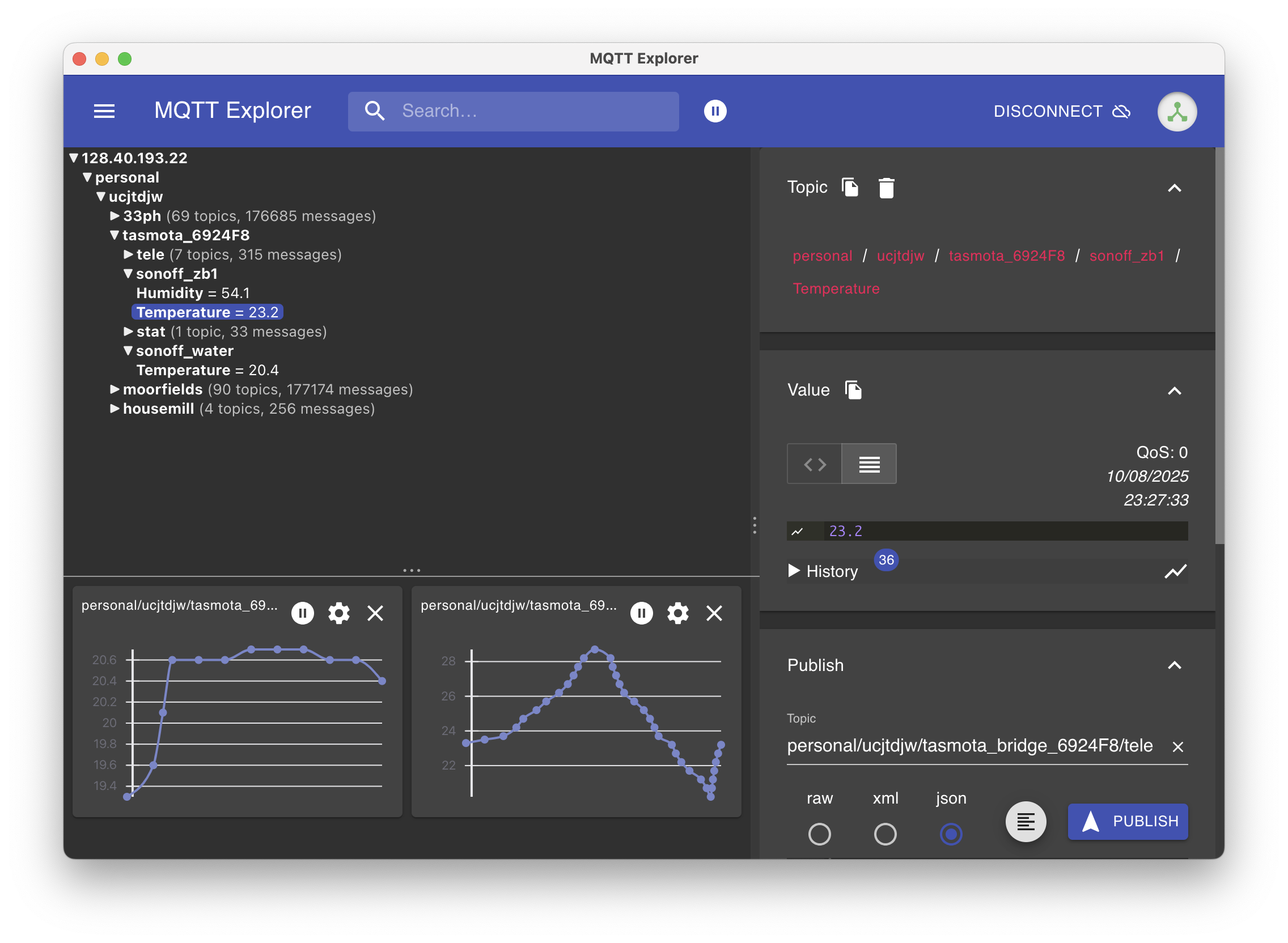The width and height of the screenshot is (1288, 943).
Task: Click the format JSON round button
Action: pyautogui.click(x=1026, y=822)
